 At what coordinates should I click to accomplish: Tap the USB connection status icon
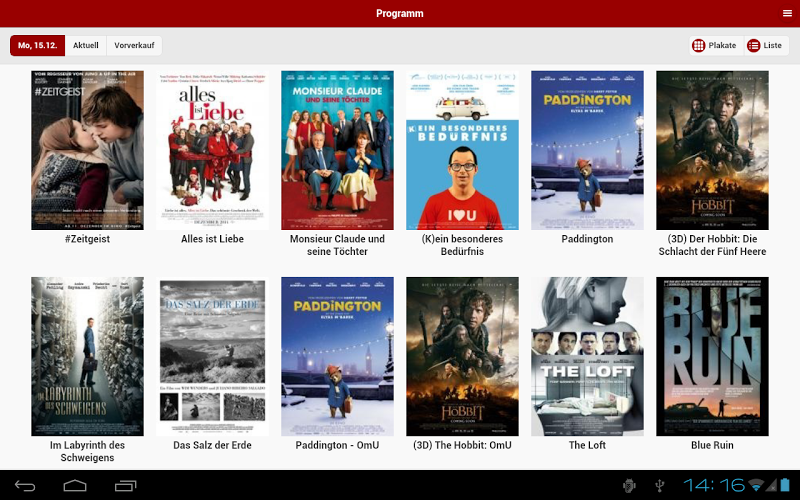[659, 485]
